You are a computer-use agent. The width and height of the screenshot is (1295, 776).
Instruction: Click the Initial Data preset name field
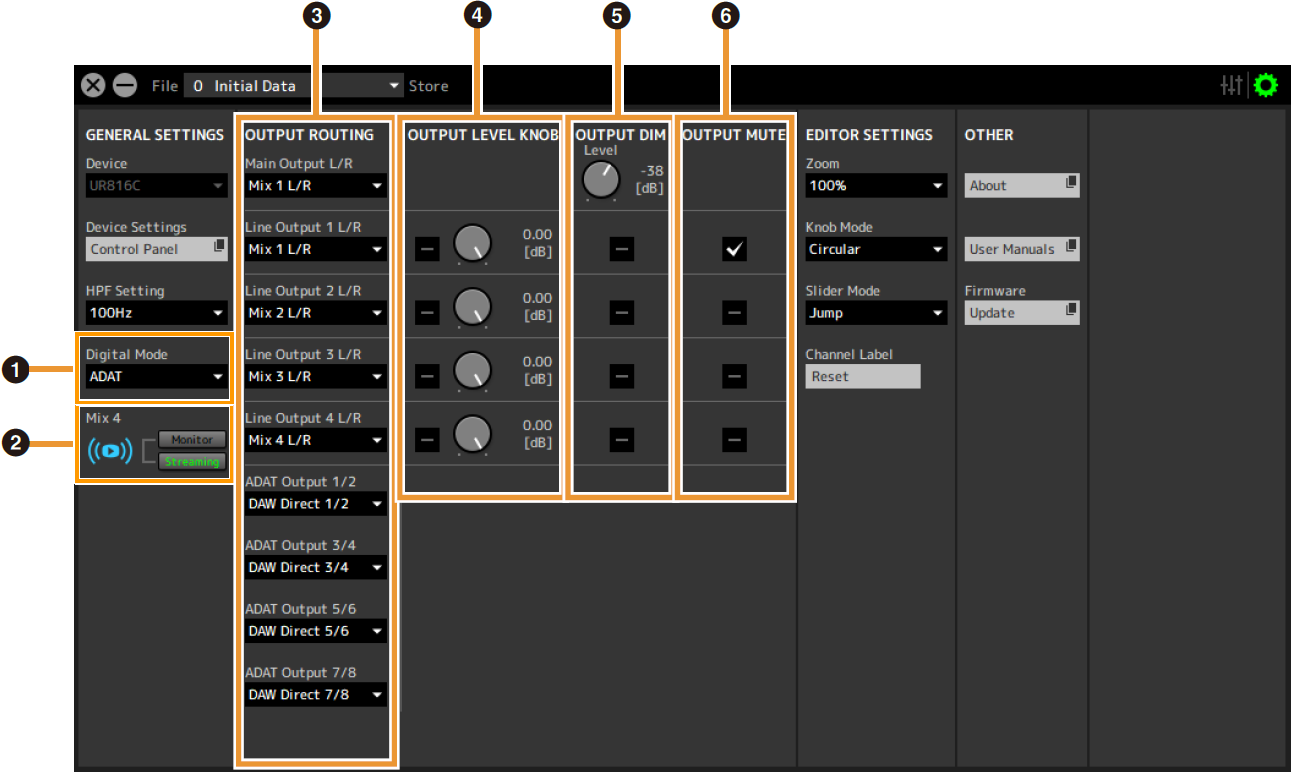[290, 86]
